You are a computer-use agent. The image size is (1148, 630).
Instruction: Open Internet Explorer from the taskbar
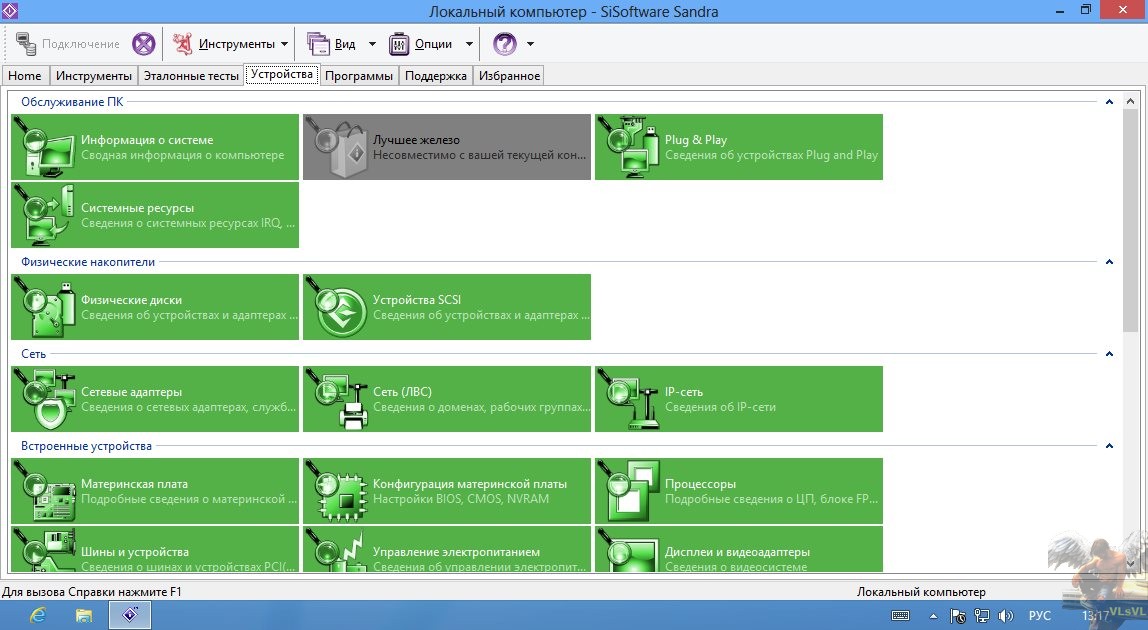pos(37,615)
